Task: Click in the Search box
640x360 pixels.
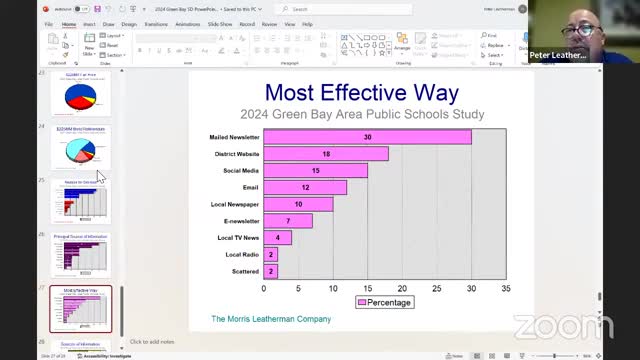Action: (x=344, y=9)
